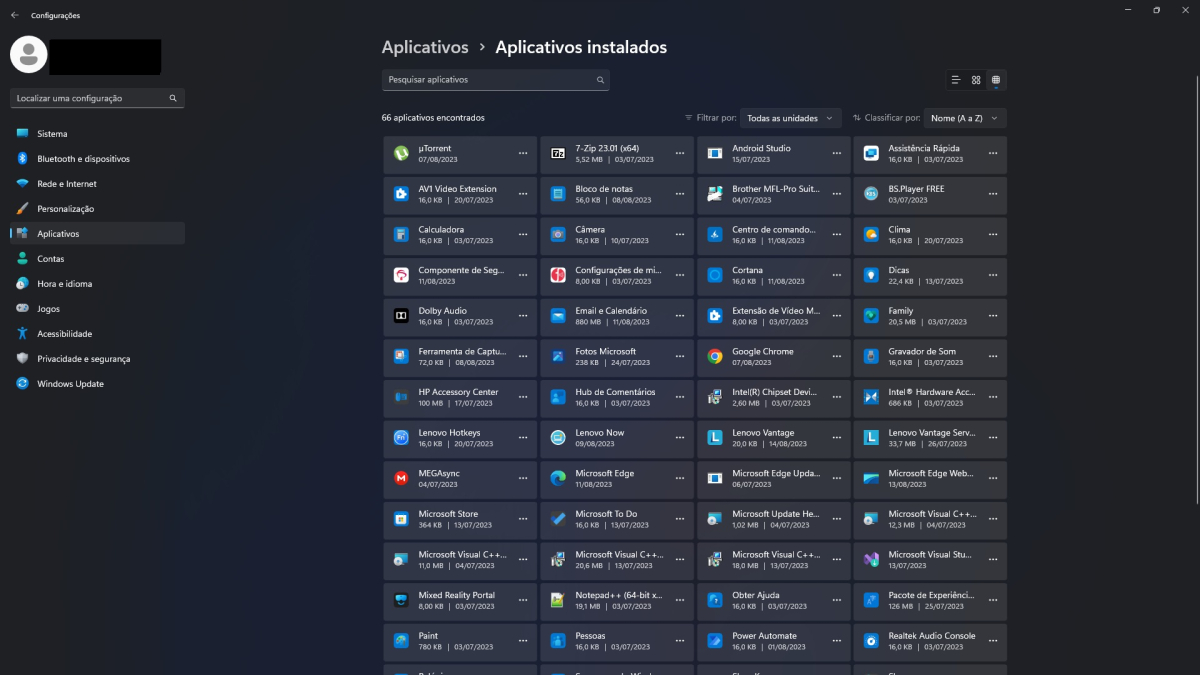1200x675 pixels.
Task: Open the Sistema settings section
Action: (x=97, y=134)
